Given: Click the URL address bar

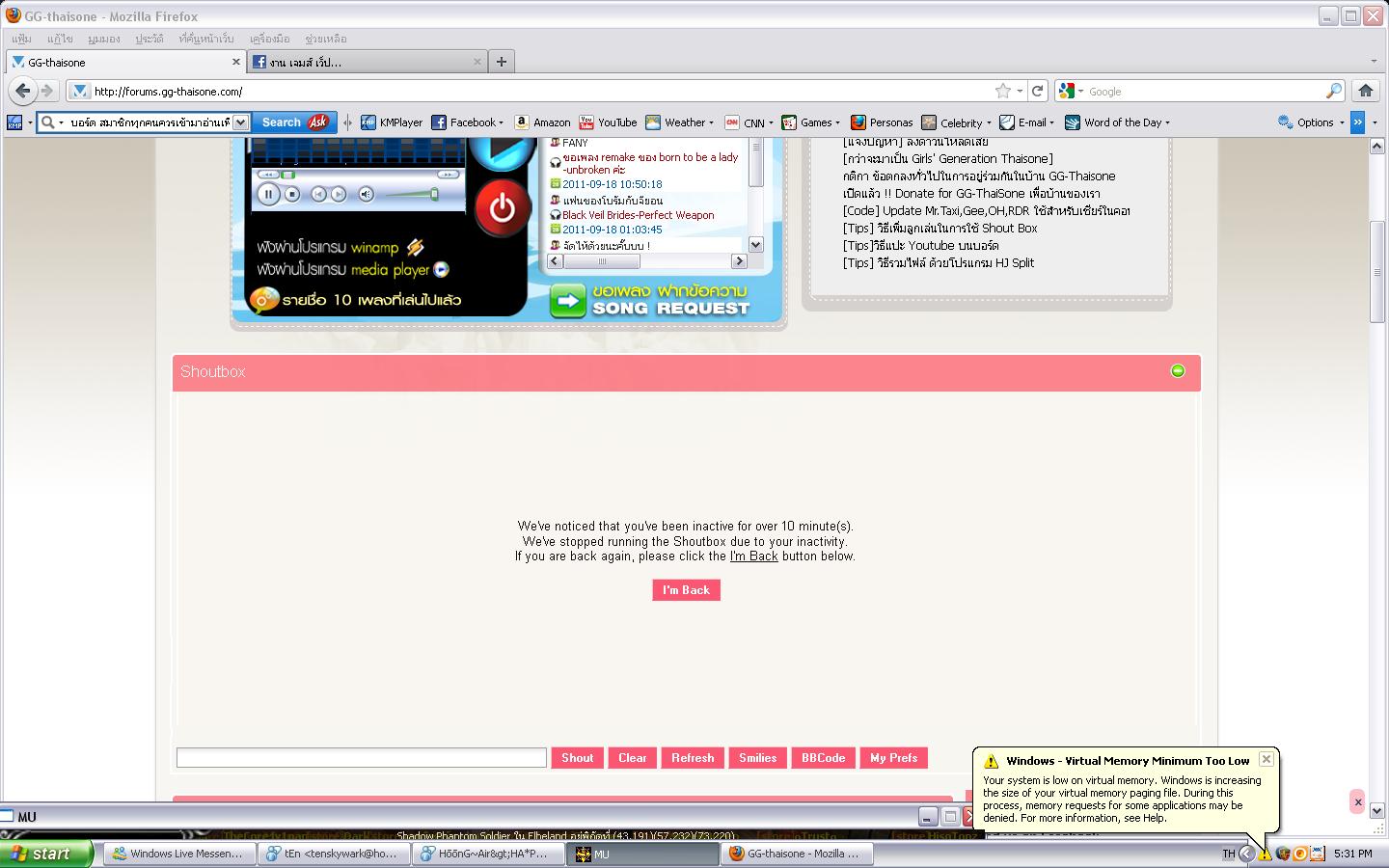Looking at the screenshot, I should [540, 91].
